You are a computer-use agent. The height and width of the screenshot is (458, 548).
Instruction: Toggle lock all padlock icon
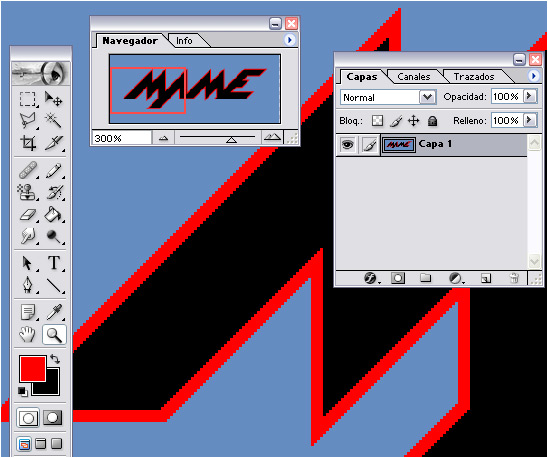pyautogui.click(x=432, y=121)
